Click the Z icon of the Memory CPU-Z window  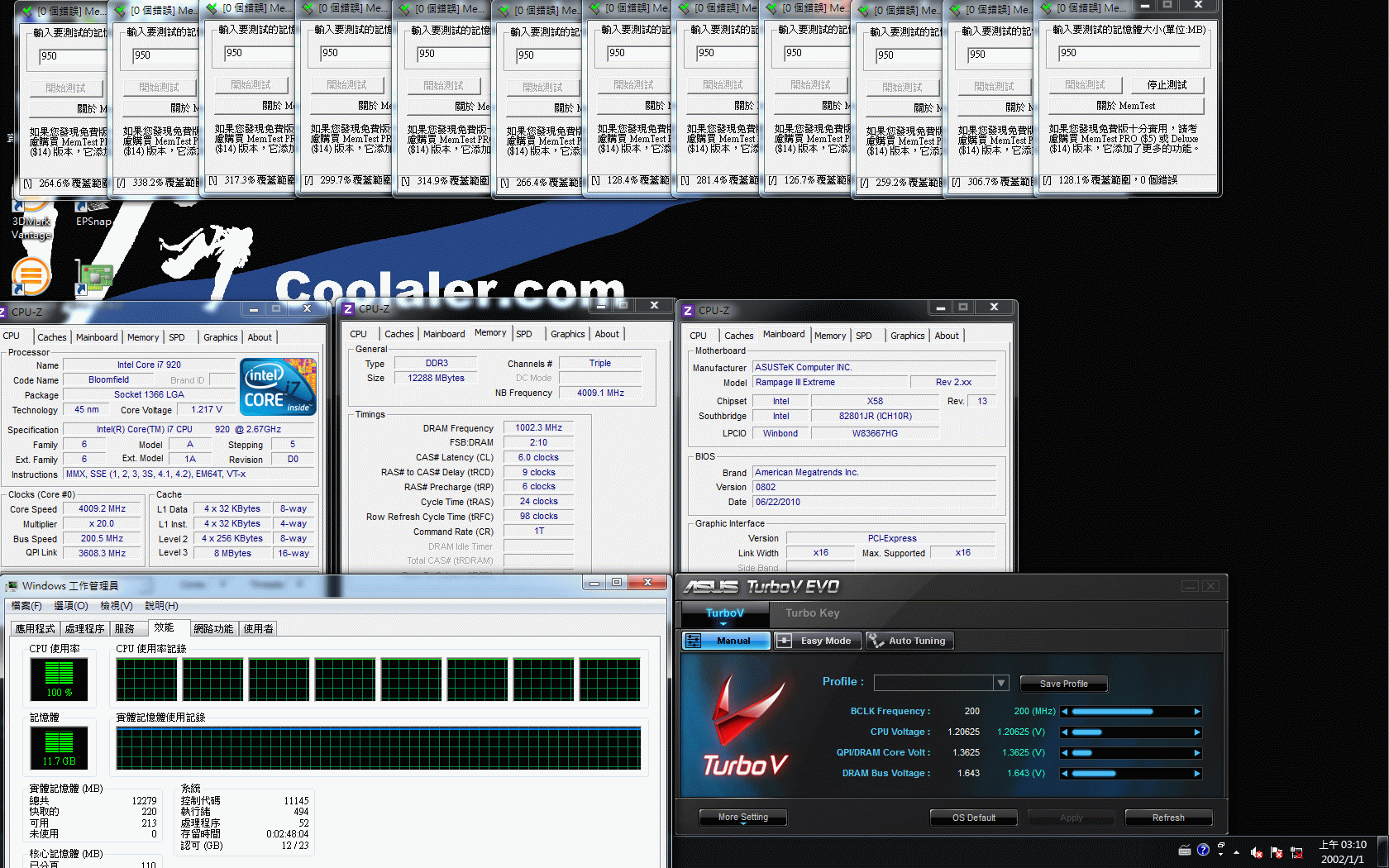click(x=348, y=309)
